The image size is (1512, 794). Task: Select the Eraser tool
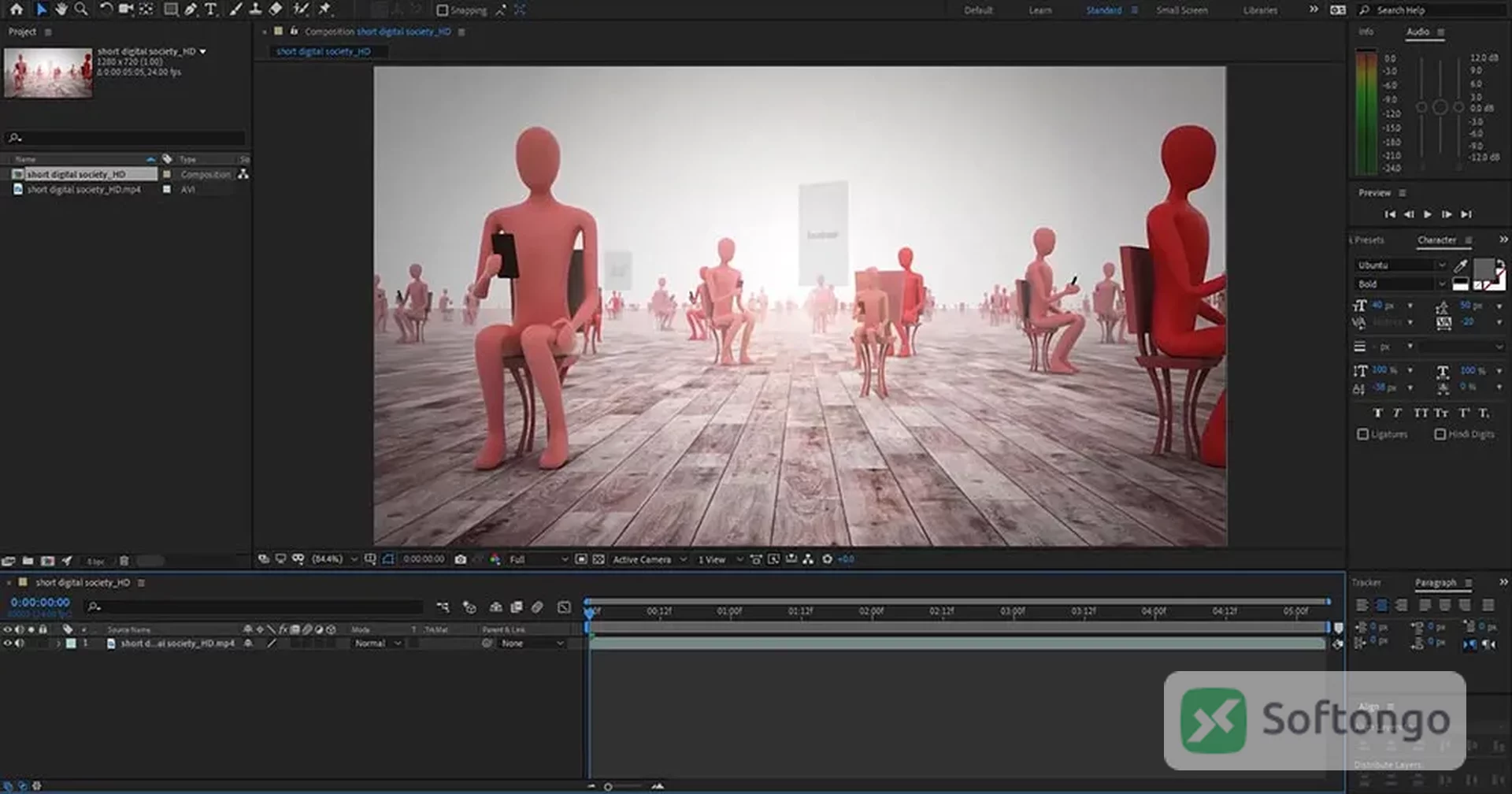point(276,9)
